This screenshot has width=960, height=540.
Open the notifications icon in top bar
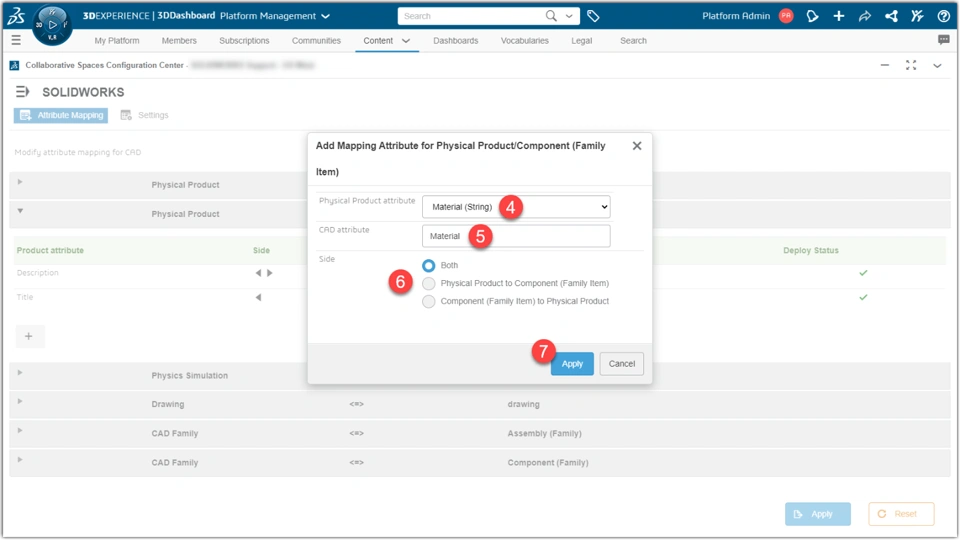[812, 16]
